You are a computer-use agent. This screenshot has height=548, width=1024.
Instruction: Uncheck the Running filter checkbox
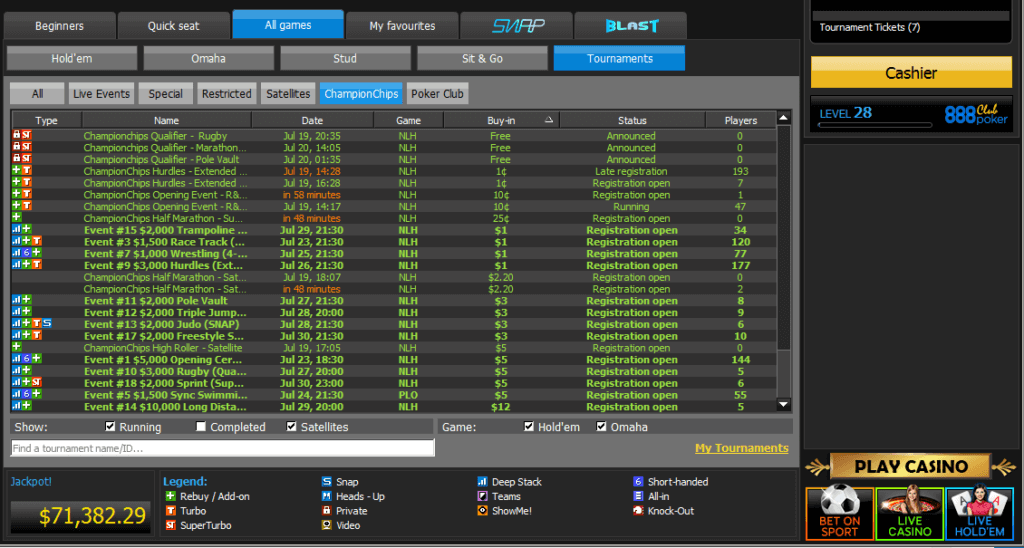pos(111,427)
